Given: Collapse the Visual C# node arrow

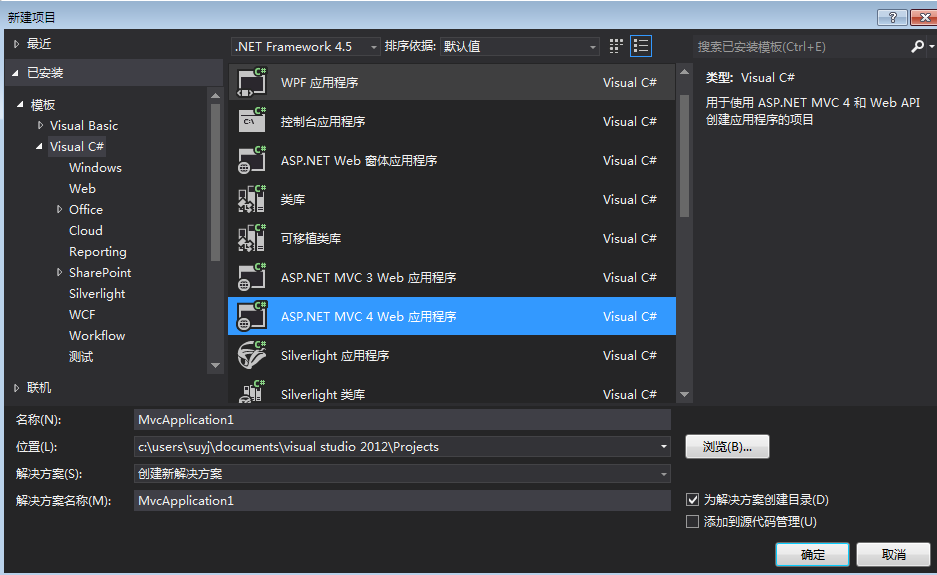Looking at the screenshot, I should [x=39, y=146].
